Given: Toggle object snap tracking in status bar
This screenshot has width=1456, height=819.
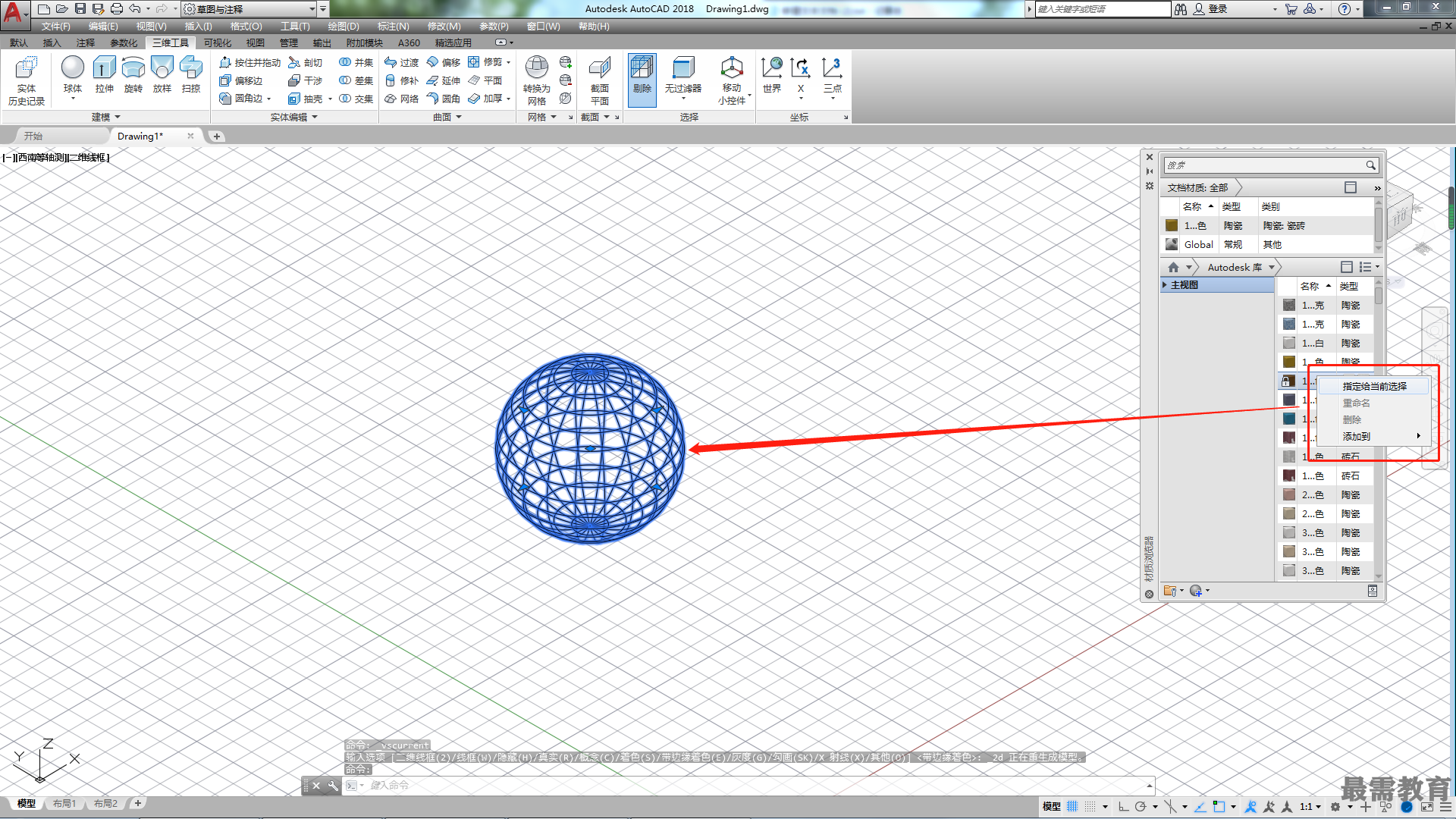Looking at the screenshot, I should (1200, 806).
